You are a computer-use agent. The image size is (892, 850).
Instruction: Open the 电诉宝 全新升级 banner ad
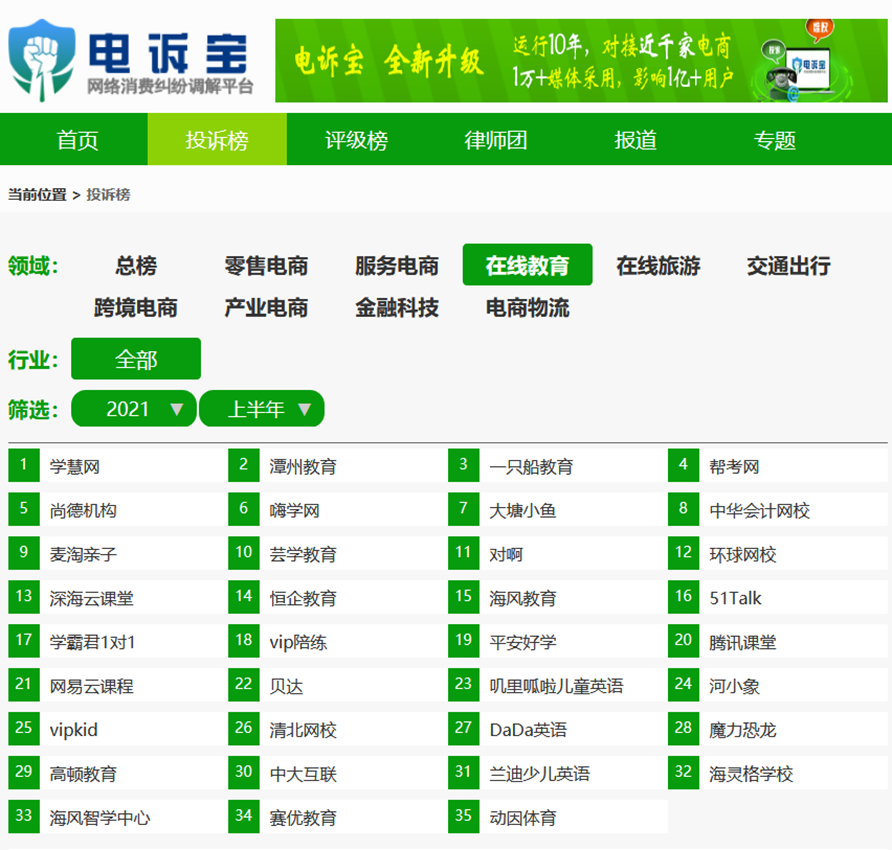tap(581, 61)
